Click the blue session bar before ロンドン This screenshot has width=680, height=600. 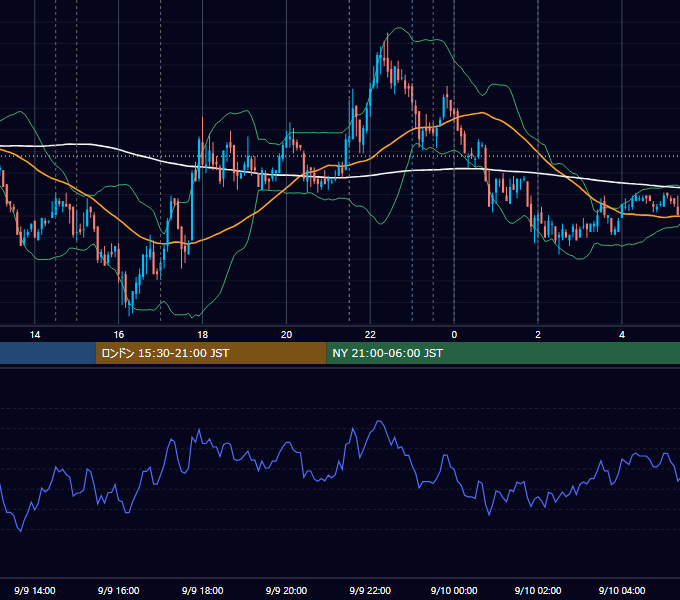48,353
